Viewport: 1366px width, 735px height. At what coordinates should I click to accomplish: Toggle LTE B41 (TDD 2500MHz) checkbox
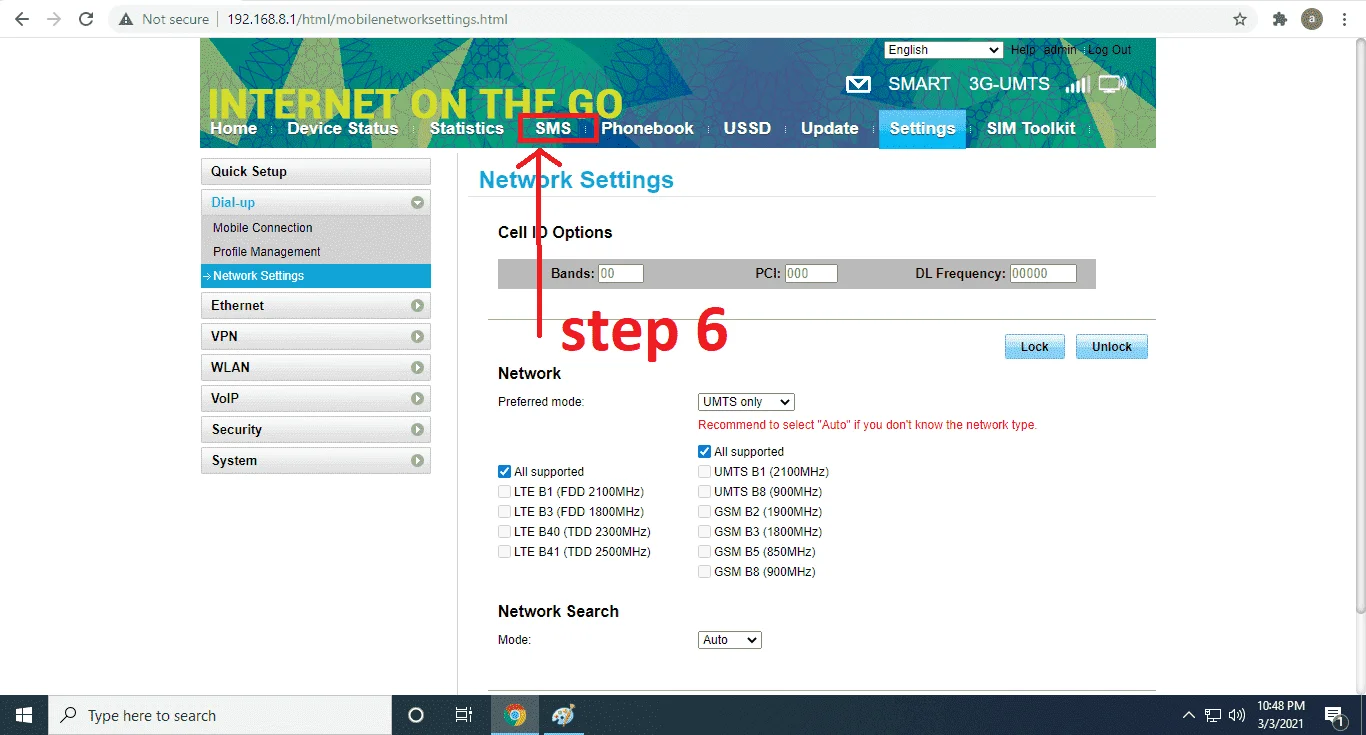point(505,552)
